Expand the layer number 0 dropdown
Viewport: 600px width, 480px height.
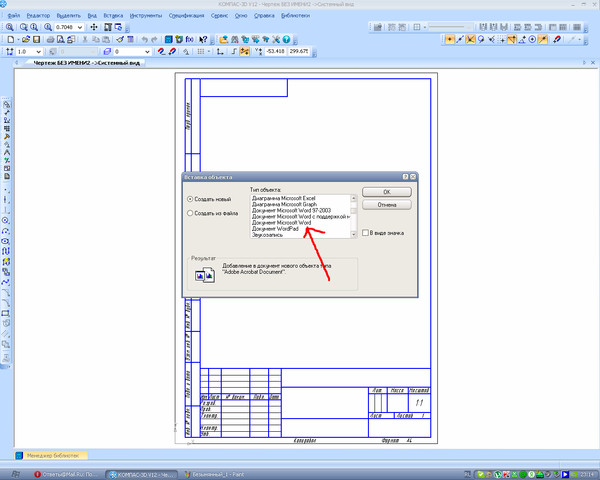tap(147, 52)
